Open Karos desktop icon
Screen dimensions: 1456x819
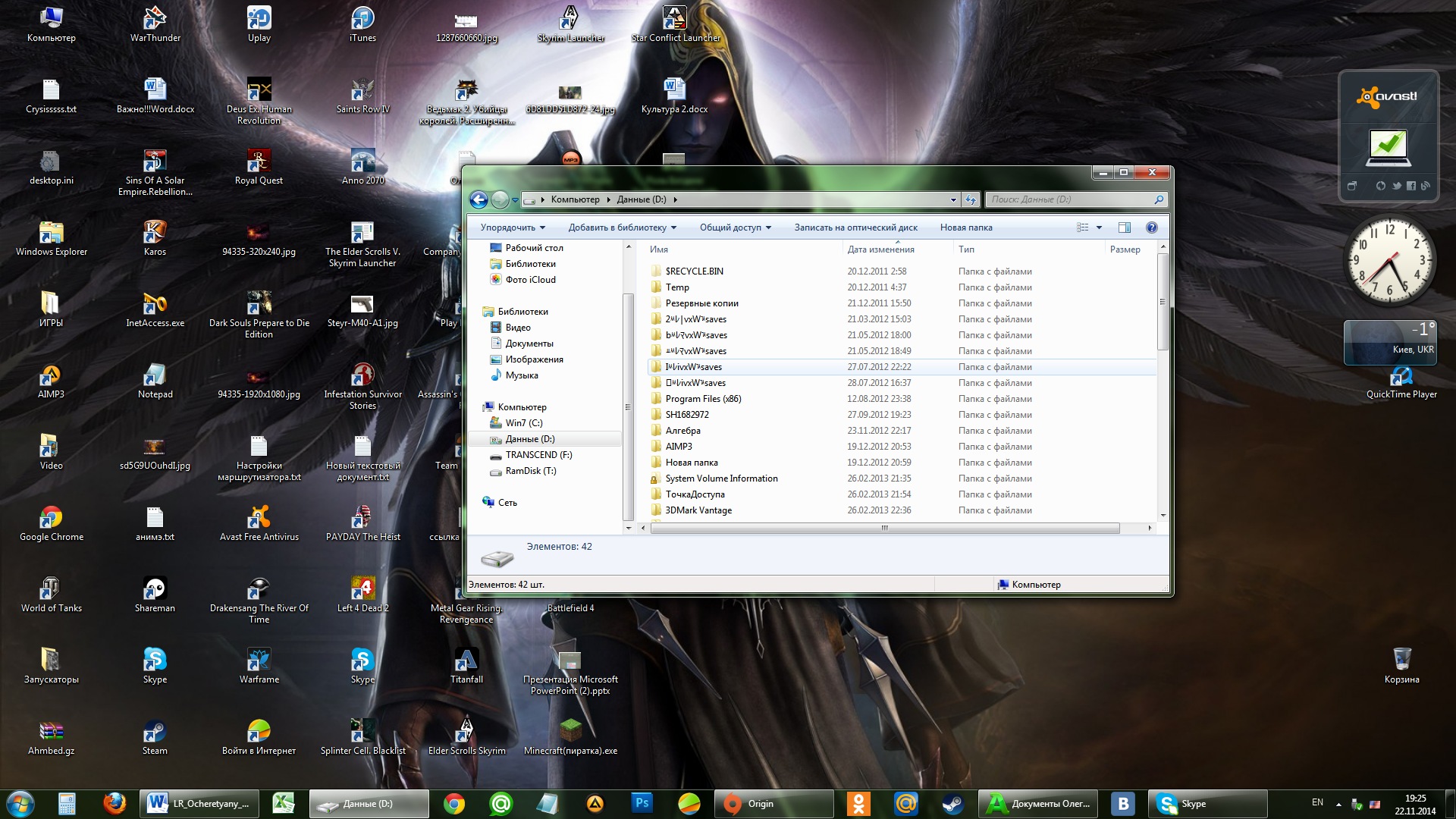[155, 237]
